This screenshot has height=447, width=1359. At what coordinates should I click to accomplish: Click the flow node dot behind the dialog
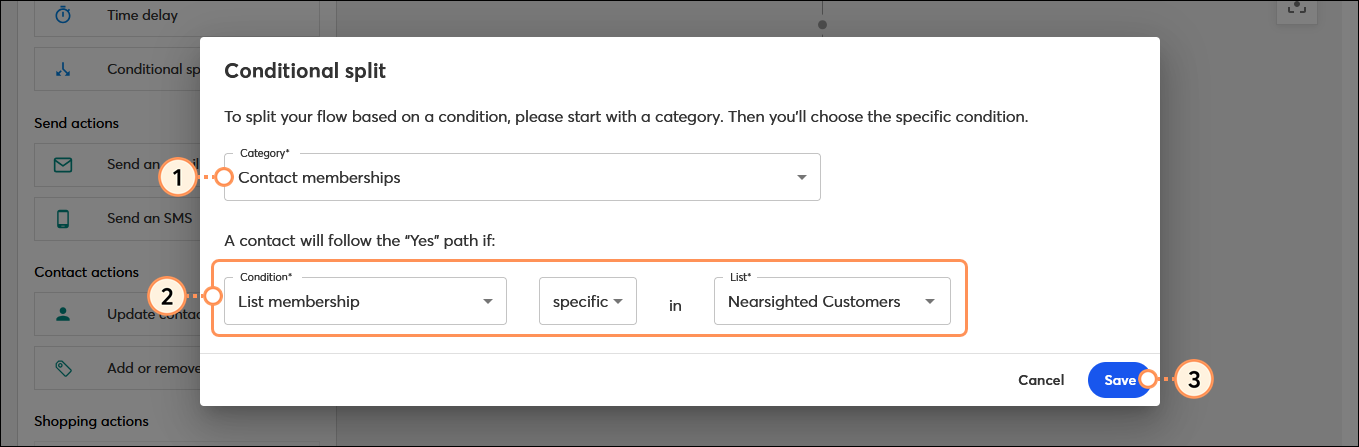pos(822,24)
